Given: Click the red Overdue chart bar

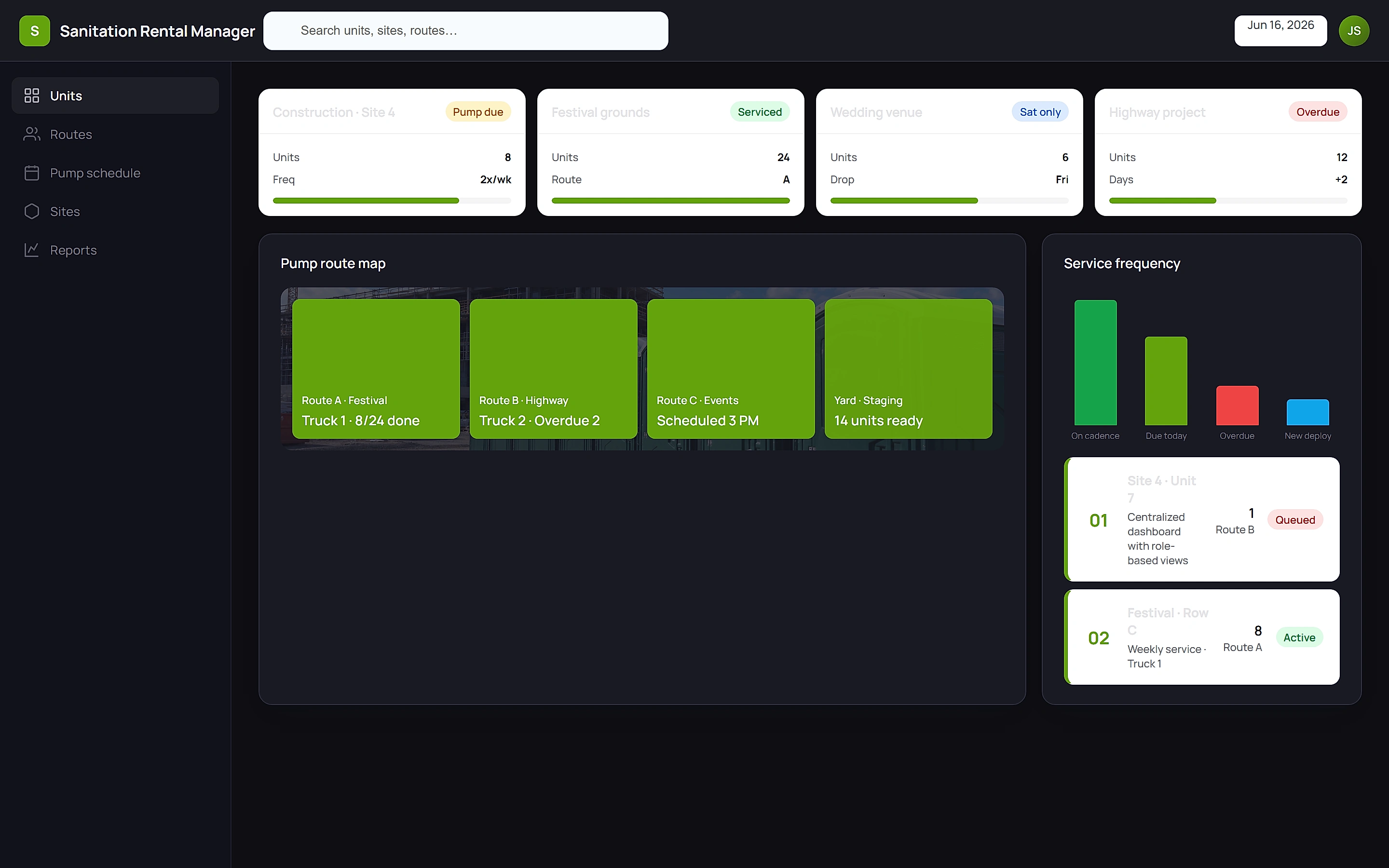Looking at the screenshot, I should tap(1237, 405).
